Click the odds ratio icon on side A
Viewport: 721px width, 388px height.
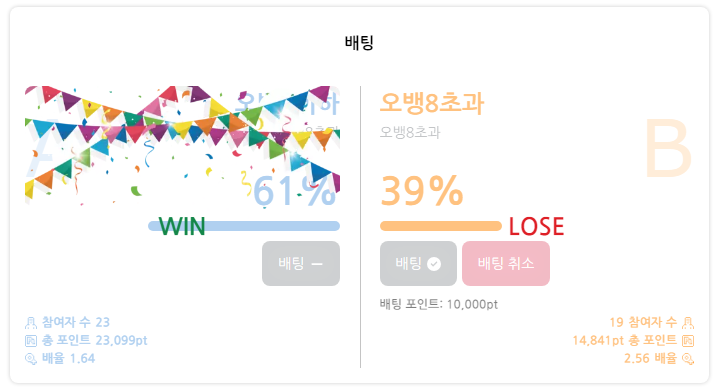(31, 359)
